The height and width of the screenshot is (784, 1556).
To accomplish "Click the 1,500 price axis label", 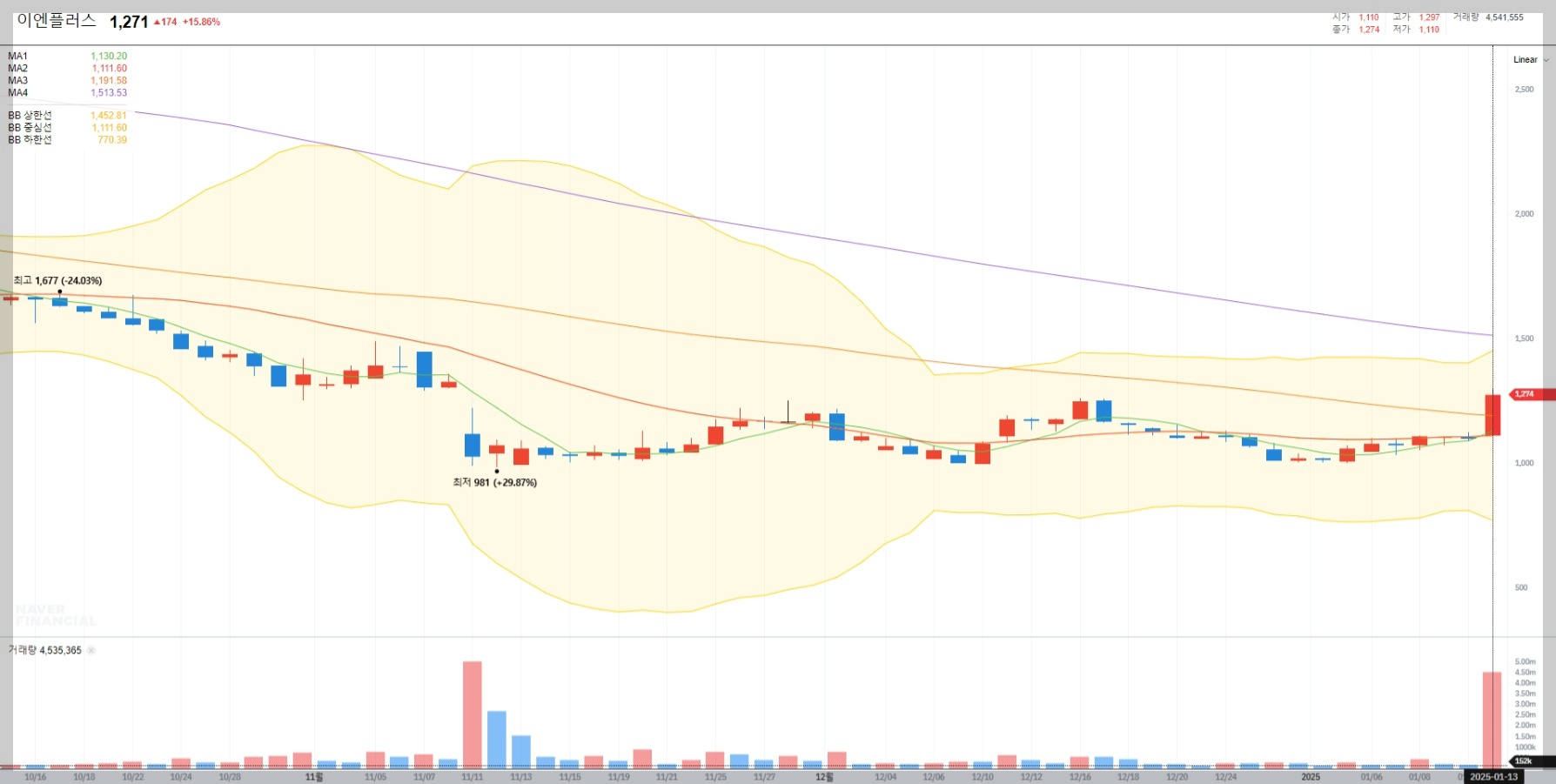I will pyautogui.click(x=1525, y=338).
